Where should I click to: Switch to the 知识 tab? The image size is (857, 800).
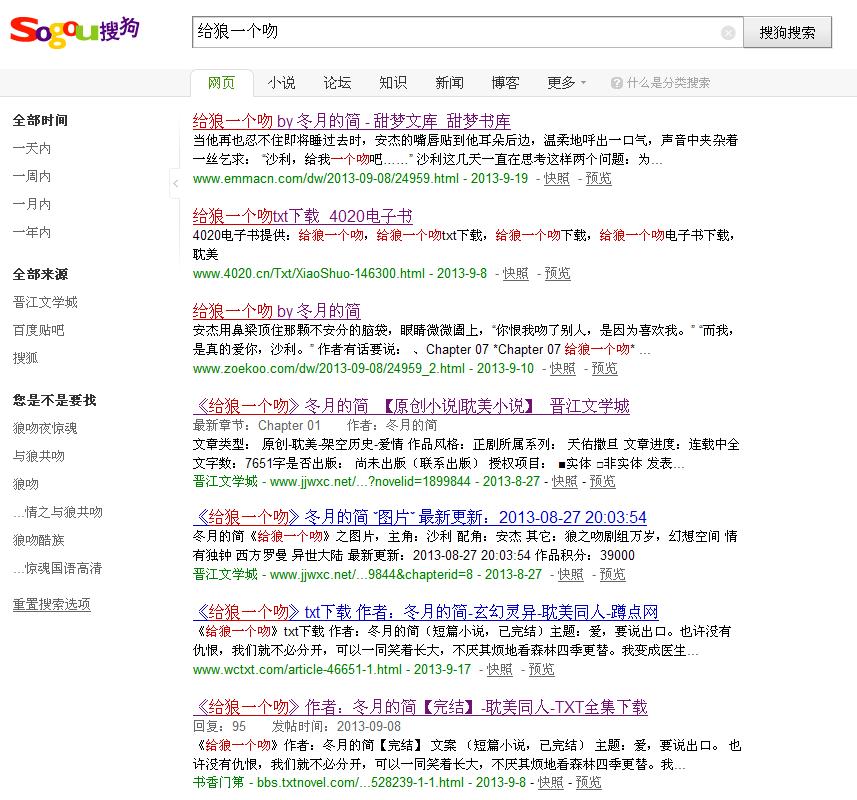tap(393, 83)
